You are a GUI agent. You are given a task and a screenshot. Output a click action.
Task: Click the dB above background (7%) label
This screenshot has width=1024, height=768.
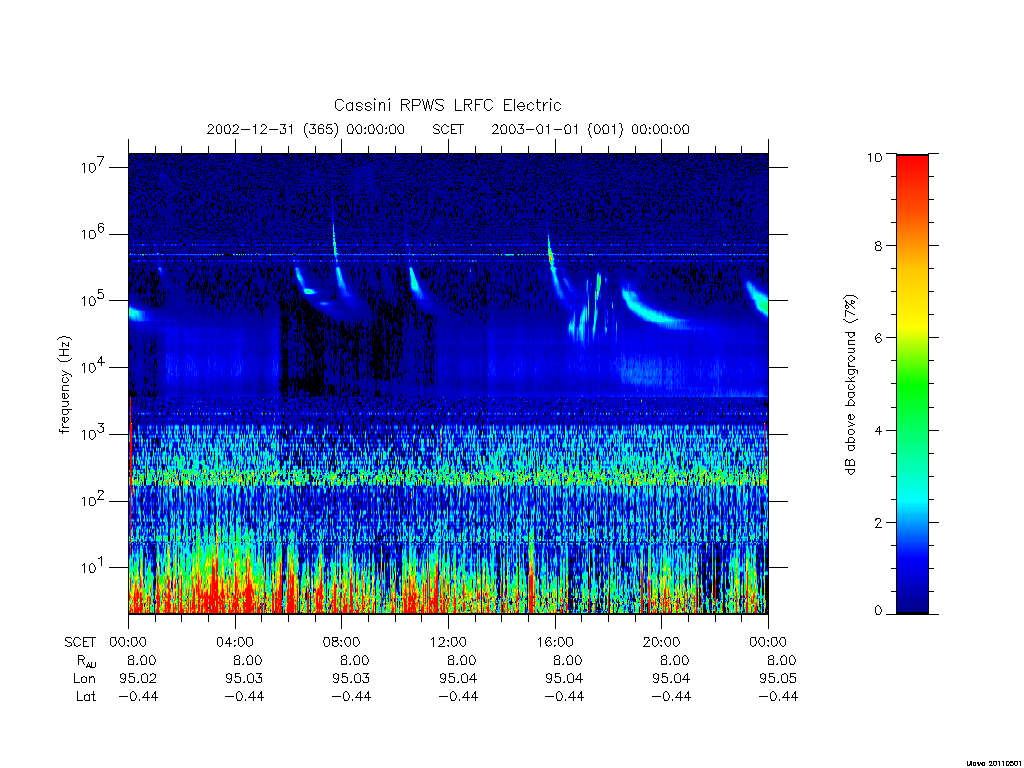pyautogui.click(x=850, y=385)
